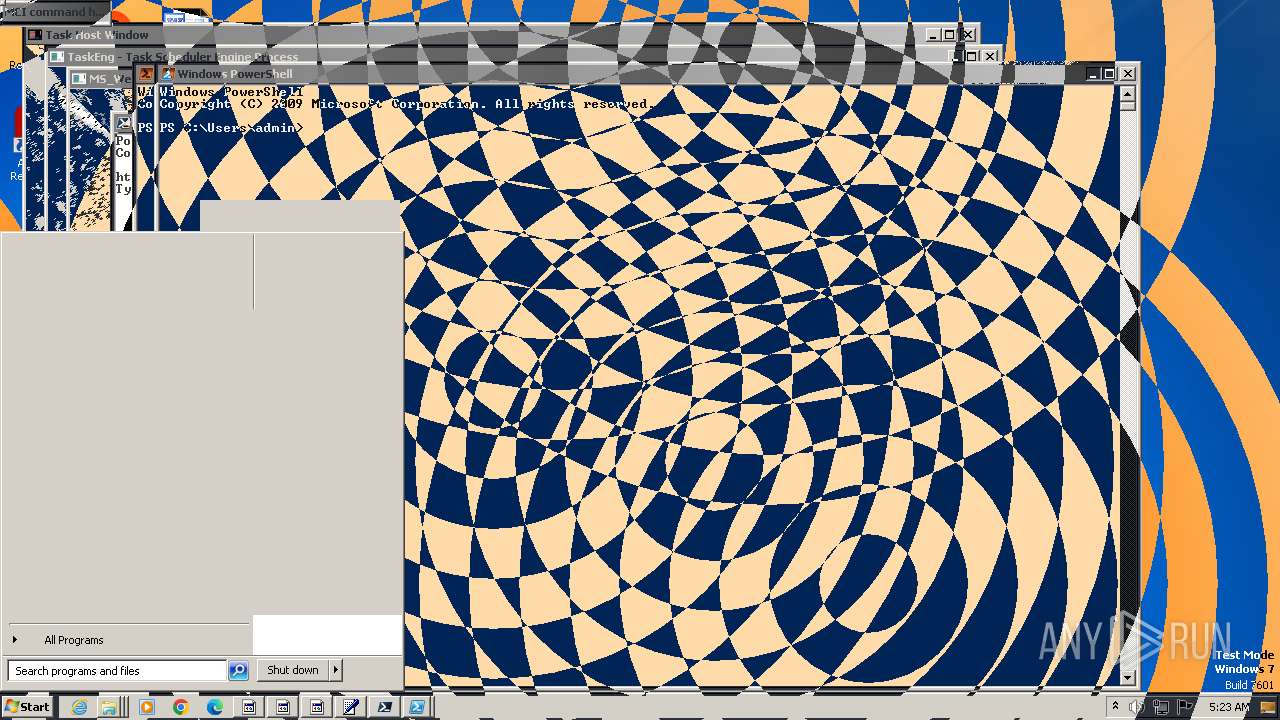Open the clock showing 5:23 AM
Image resolution: width=1280 pixels, height=720 pixels.
click(x=1229, y=707)
